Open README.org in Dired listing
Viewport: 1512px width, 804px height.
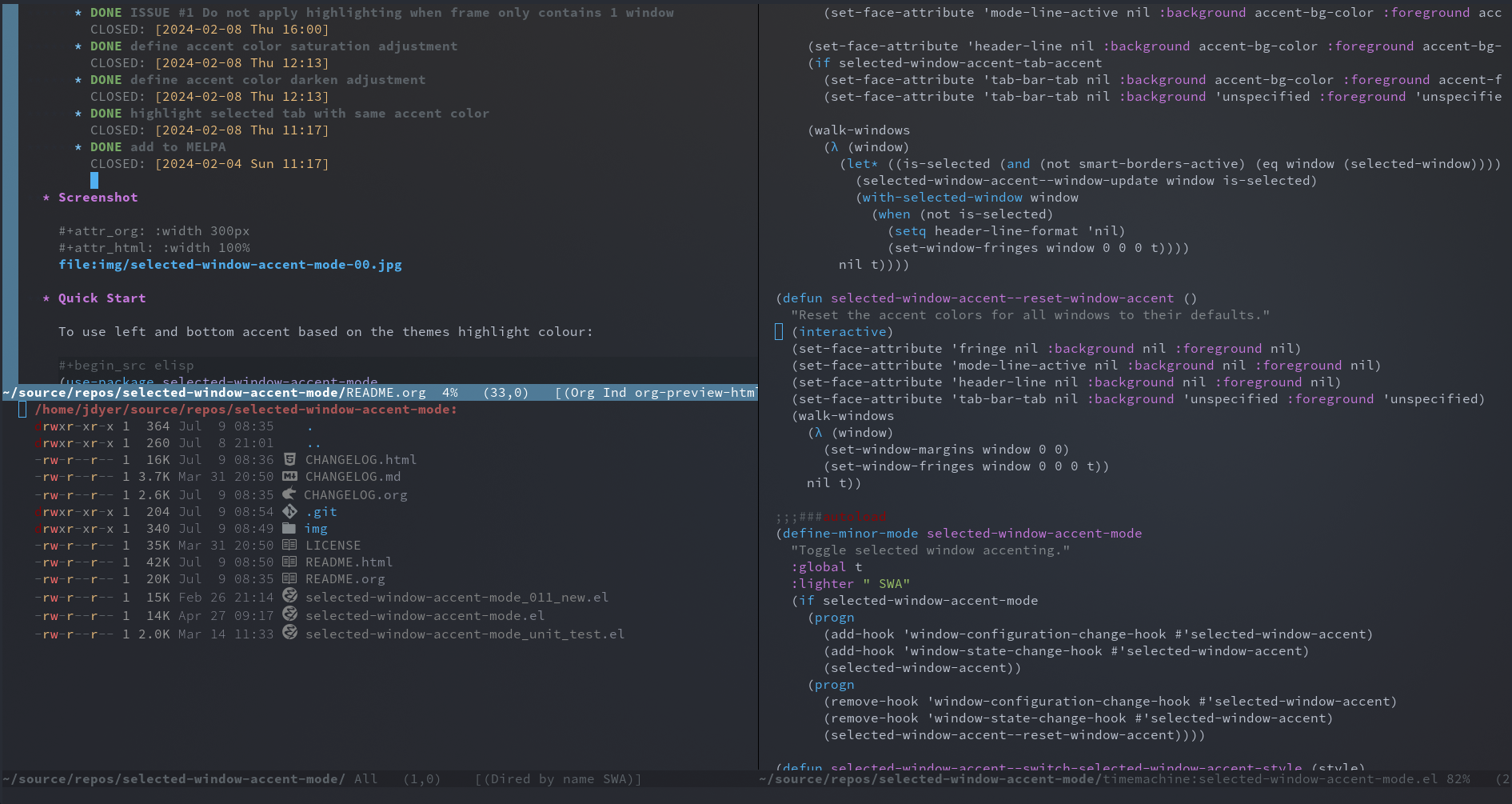345,579
